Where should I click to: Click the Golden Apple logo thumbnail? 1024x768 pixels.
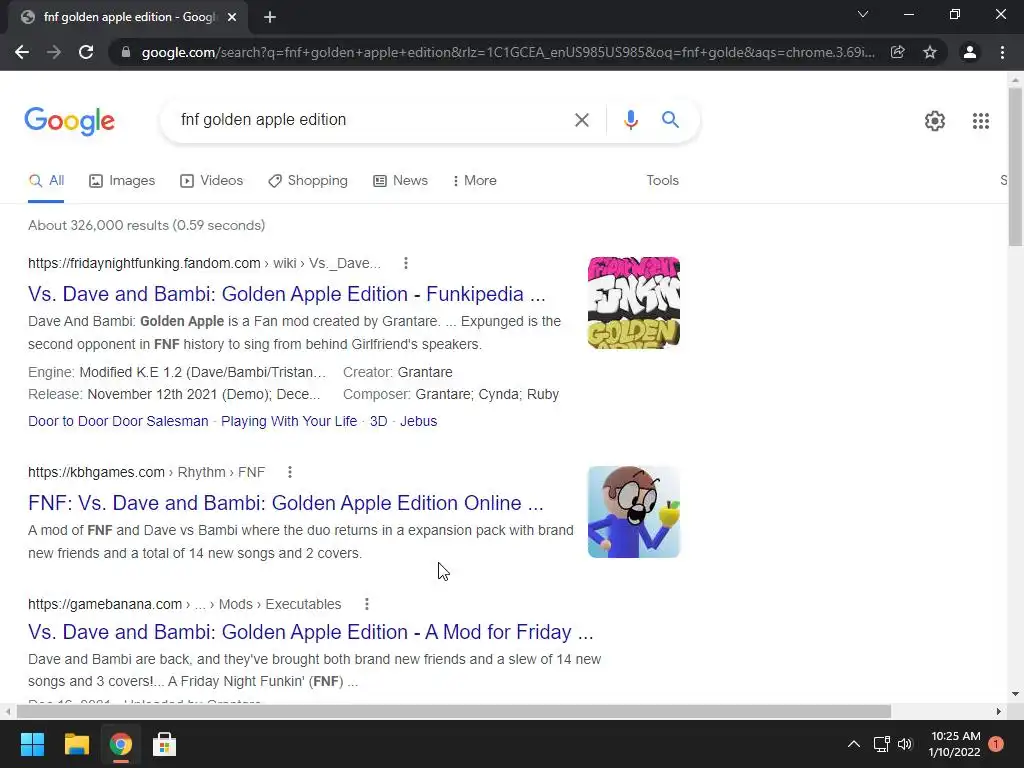(633, 303)
